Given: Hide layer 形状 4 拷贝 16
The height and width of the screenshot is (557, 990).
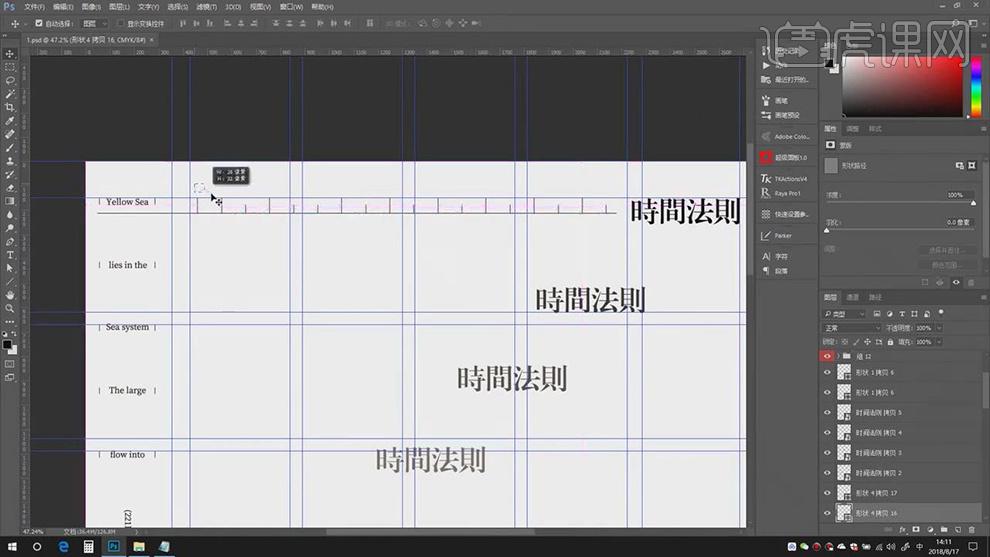Looking at the screenshot, I should click(827, 513).
